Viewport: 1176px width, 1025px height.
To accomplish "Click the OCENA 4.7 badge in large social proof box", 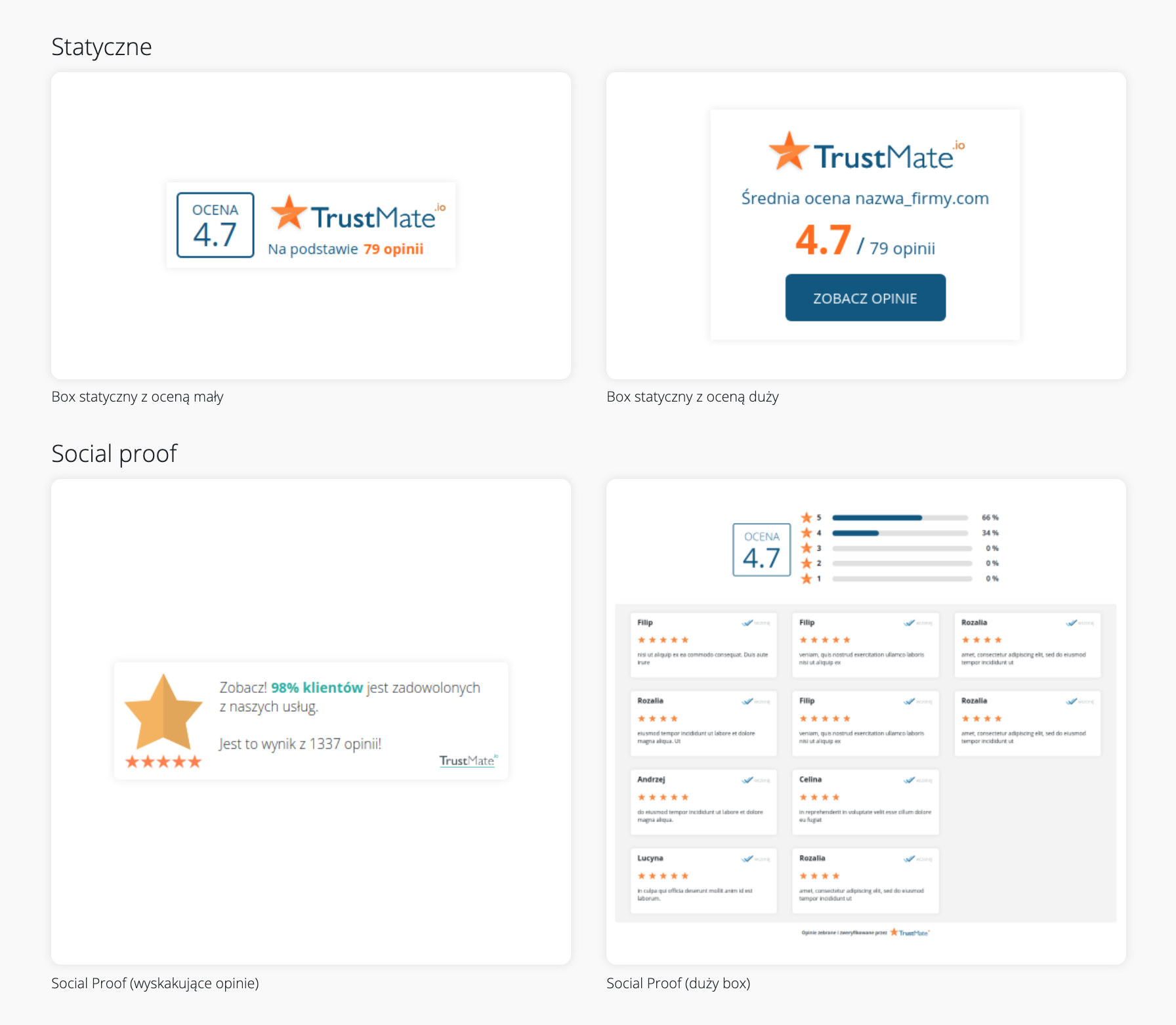I will 761,550.
